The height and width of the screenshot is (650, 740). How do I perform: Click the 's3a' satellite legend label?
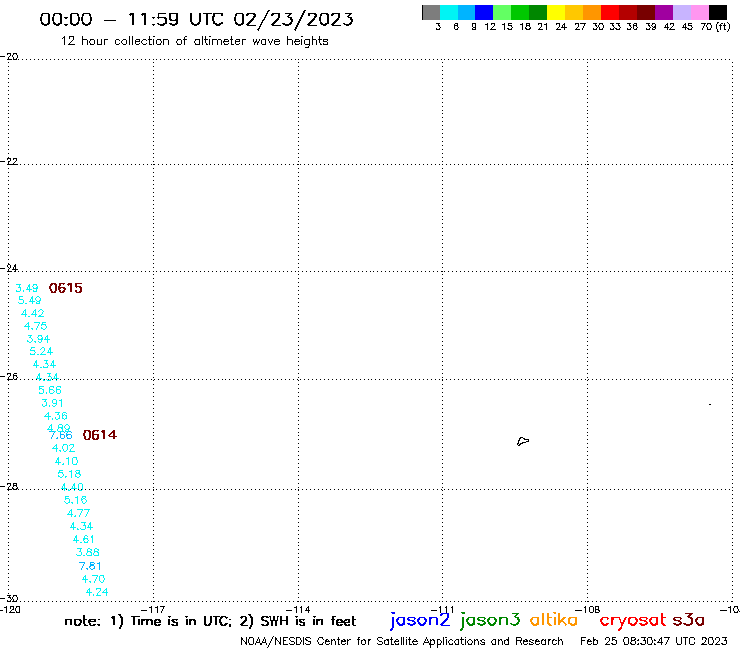[x=689, y=620]
